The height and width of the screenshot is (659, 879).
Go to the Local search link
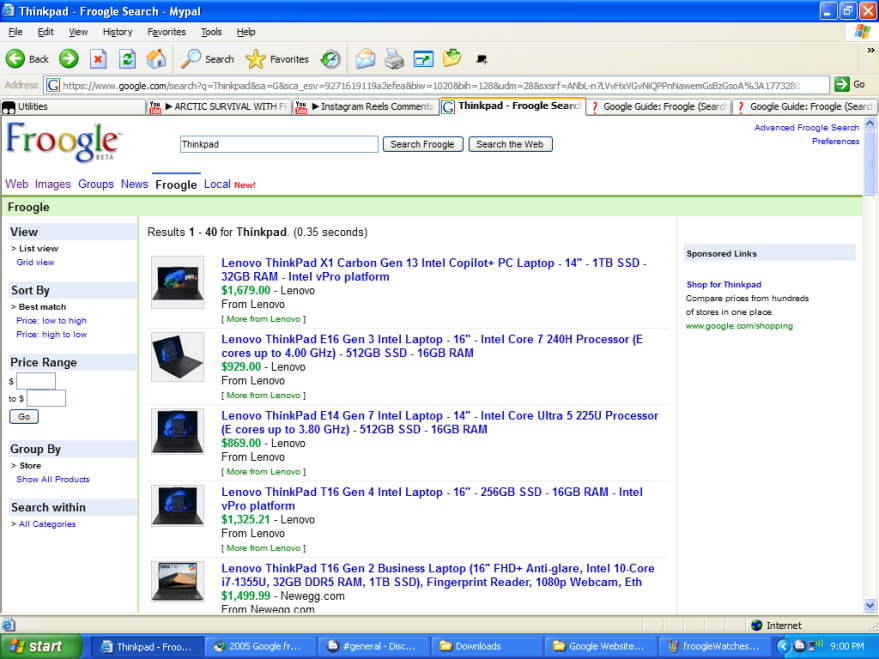point(217,184)
